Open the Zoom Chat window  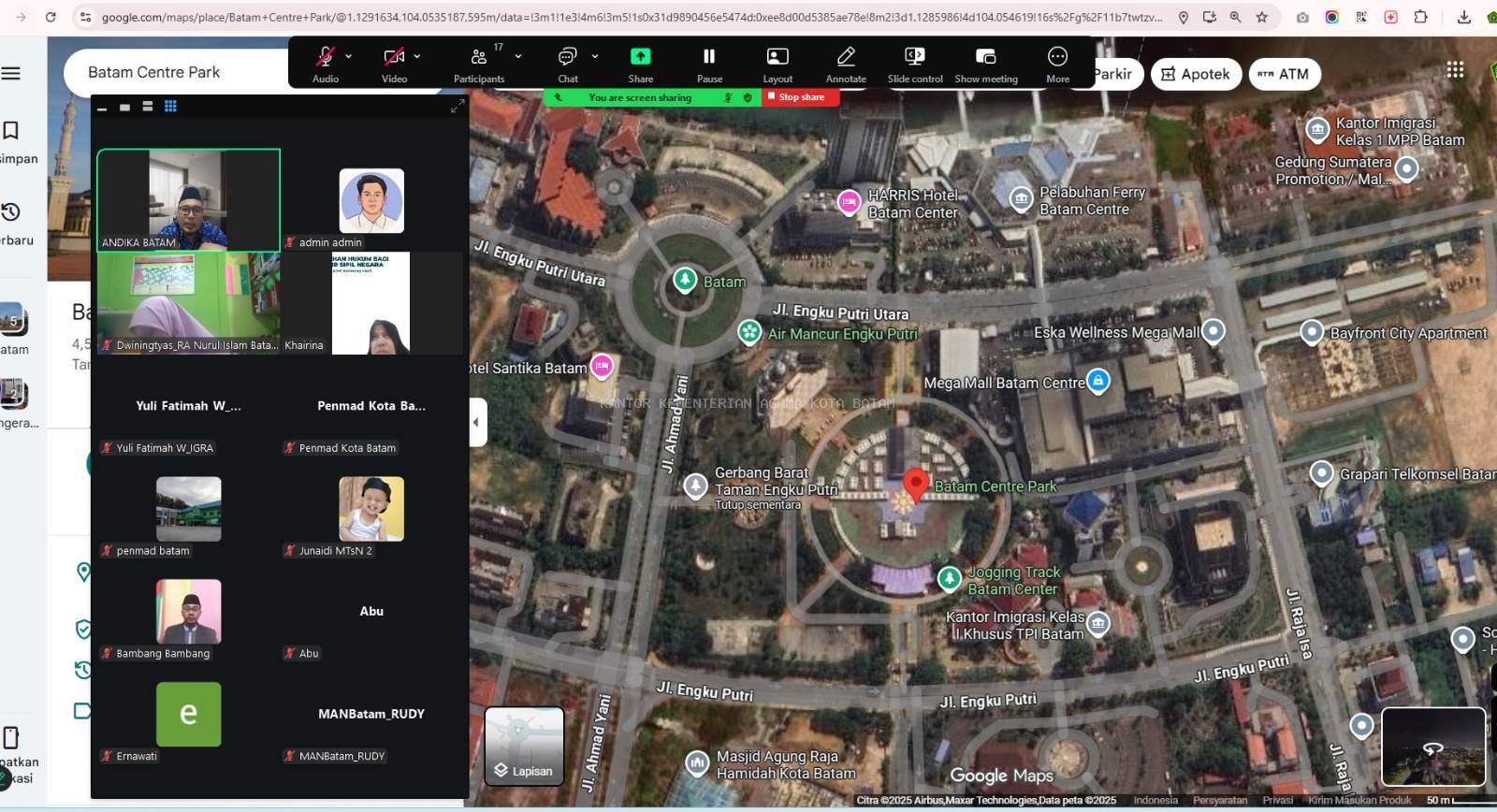point(567,58)
